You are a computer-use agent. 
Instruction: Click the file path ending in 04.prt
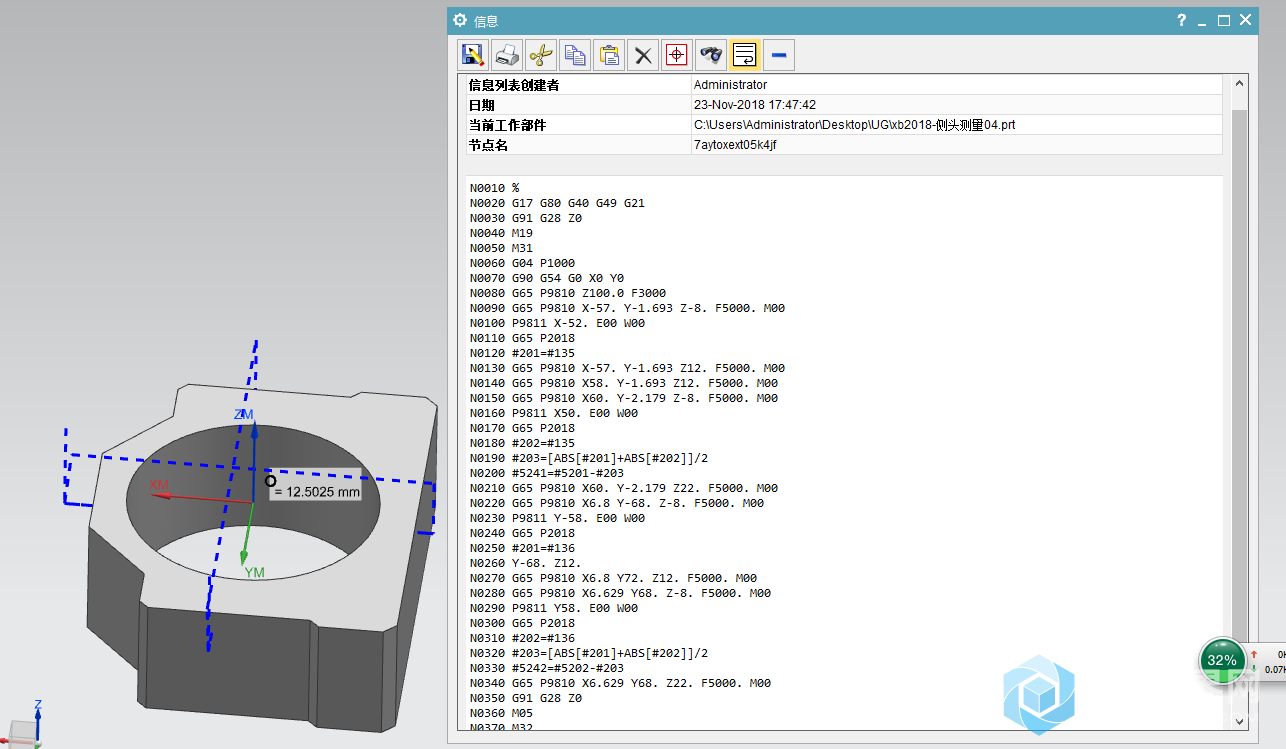tap(855, 125)
